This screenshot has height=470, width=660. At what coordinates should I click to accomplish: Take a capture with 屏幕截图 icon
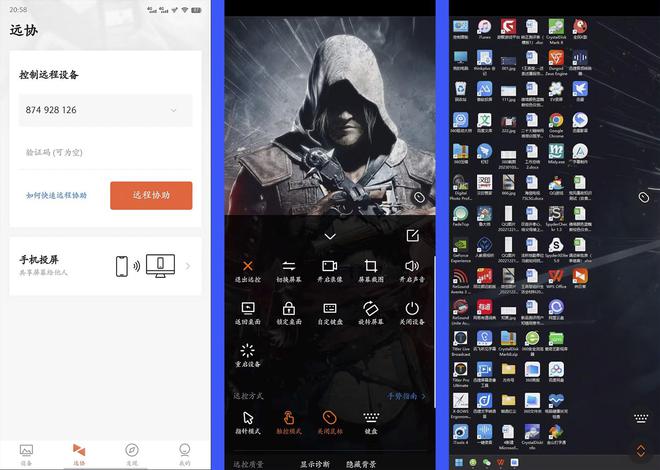coord(371,266)
